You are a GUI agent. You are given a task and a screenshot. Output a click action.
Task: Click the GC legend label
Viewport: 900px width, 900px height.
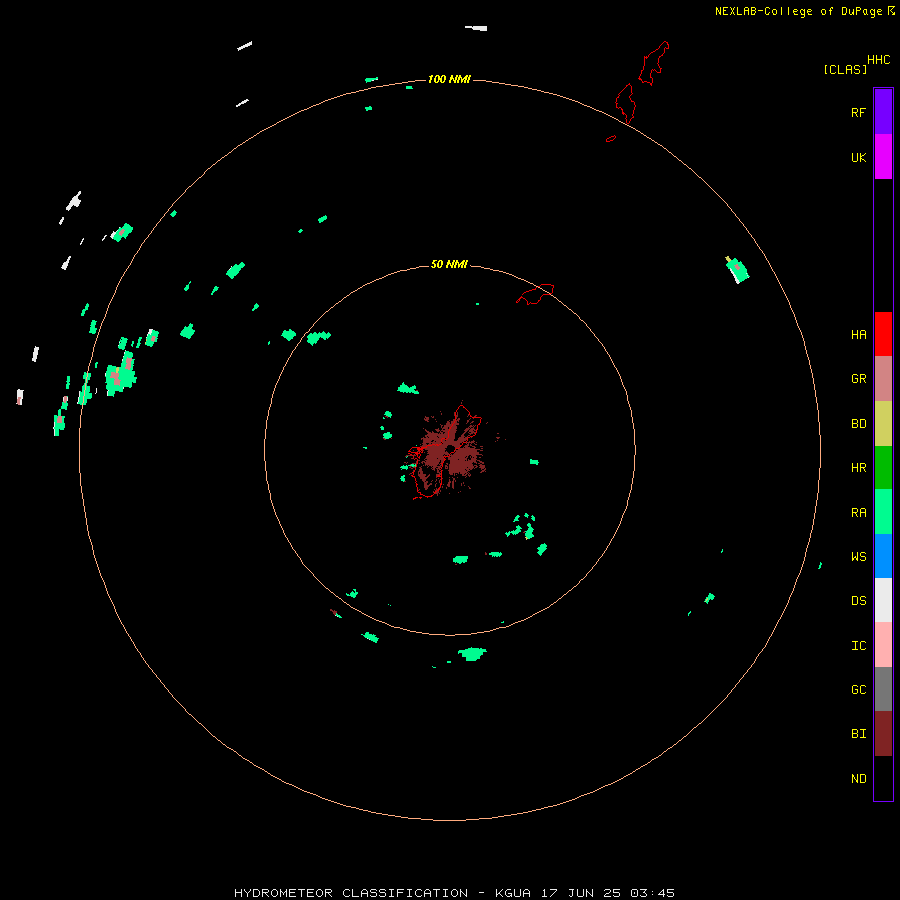[x=858, y=690]
